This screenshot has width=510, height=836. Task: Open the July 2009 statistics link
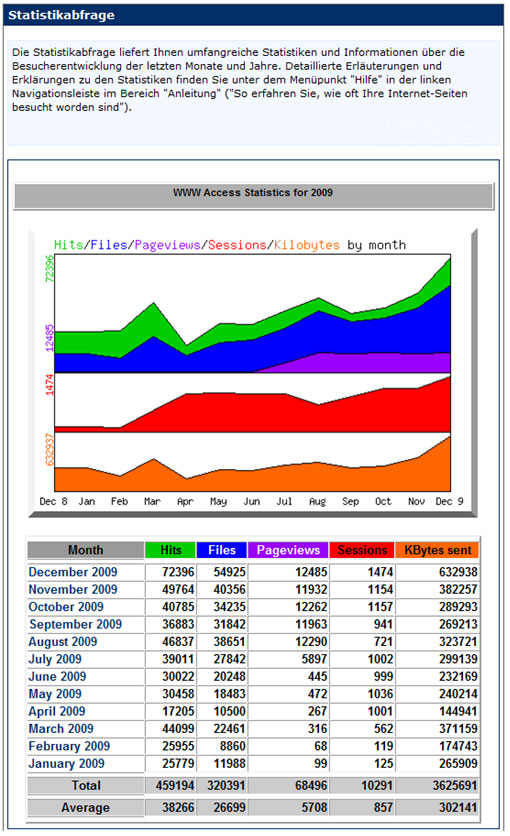pos(55,659)
